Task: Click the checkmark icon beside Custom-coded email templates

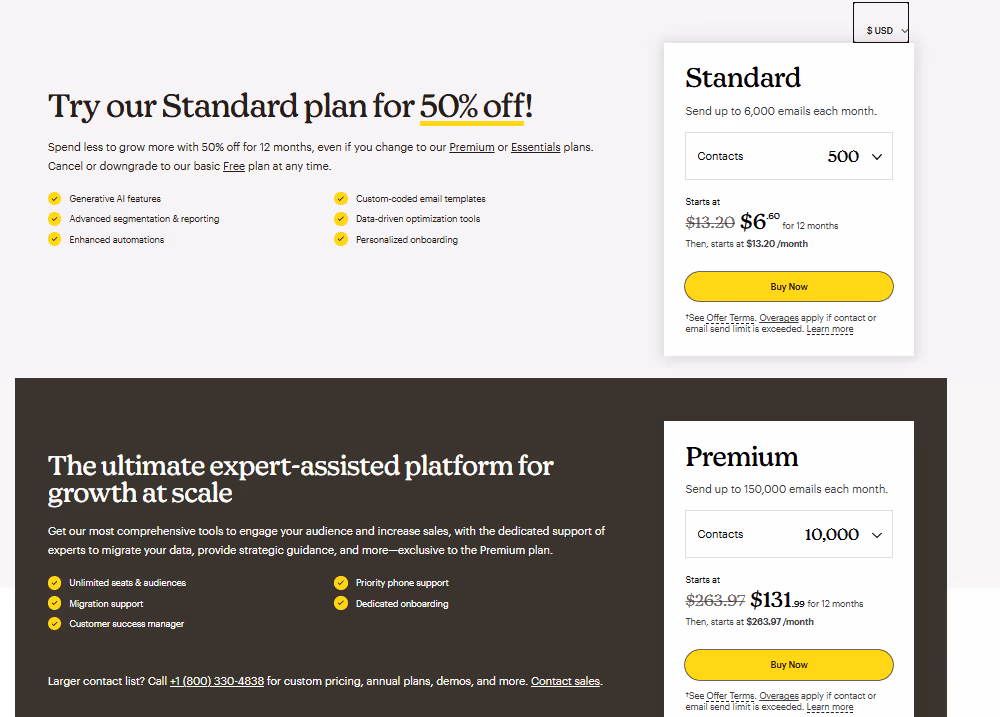Action: point(341,198)
